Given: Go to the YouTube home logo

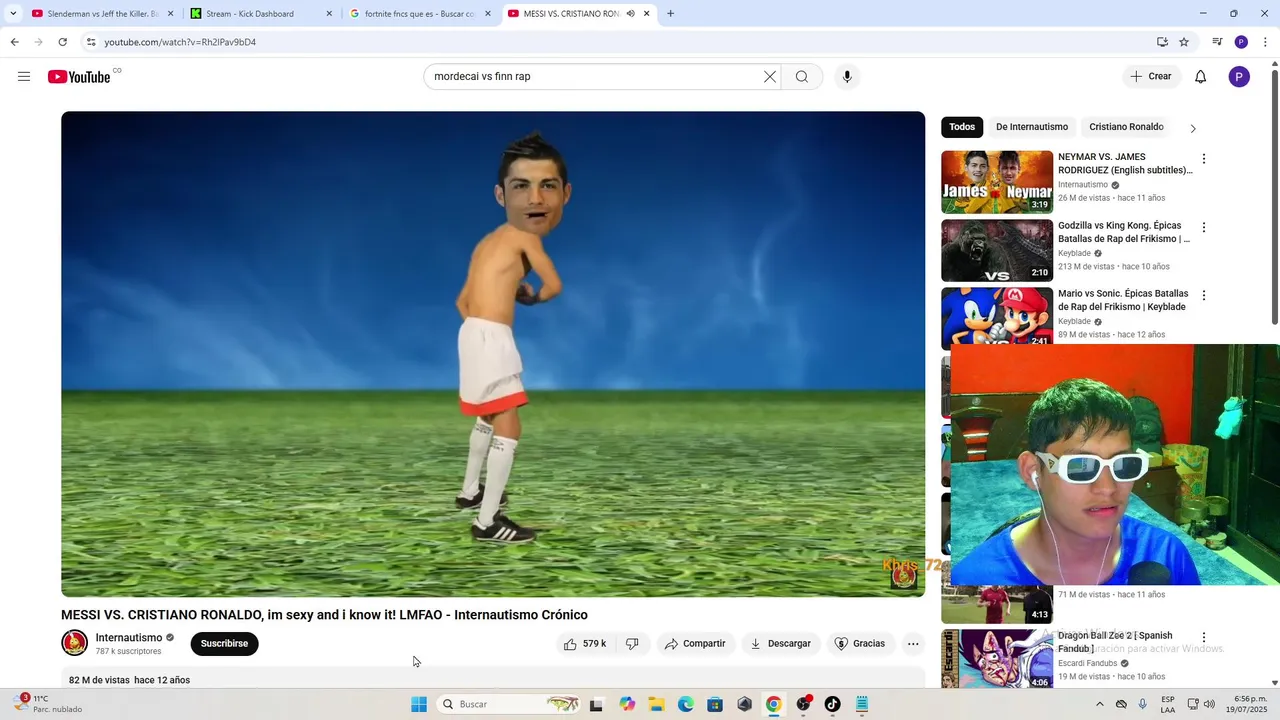Looking at the screenshot, I should pyautogui.click(x=80, y=77).
